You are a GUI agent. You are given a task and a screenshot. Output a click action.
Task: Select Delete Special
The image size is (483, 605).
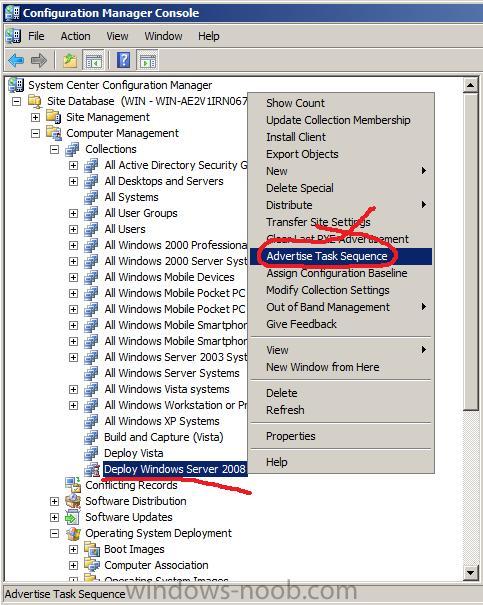[341, 188]
